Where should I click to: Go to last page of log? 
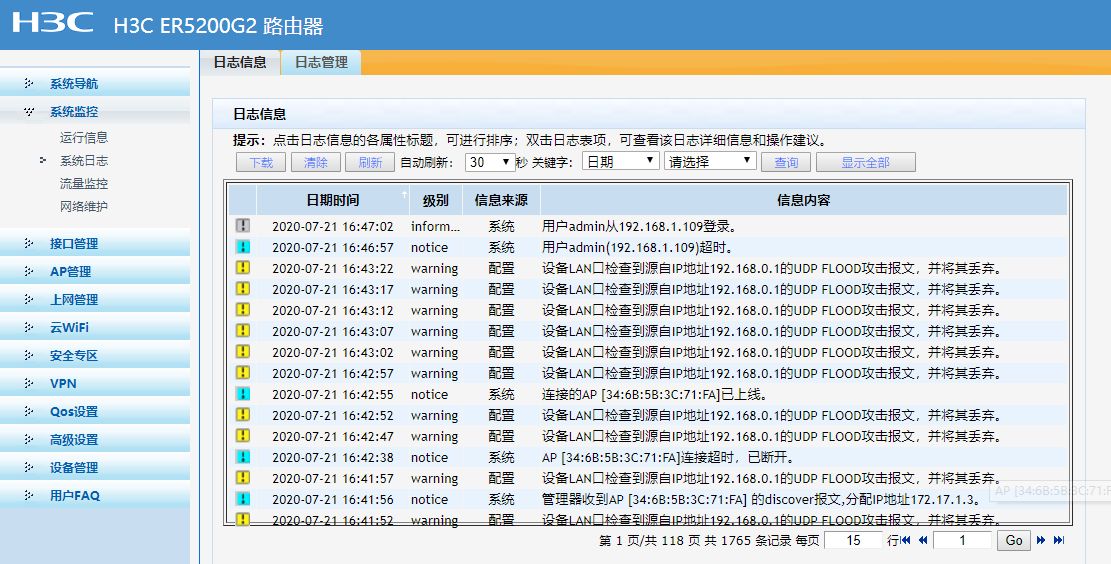[x=1059, y=540]
